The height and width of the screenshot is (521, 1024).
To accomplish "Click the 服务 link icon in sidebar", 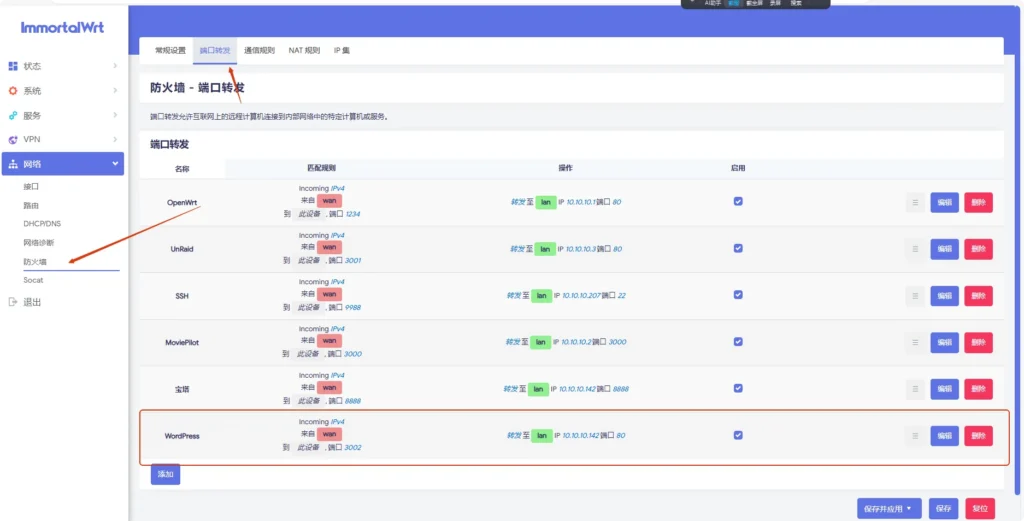I will (x=13, y=116).
